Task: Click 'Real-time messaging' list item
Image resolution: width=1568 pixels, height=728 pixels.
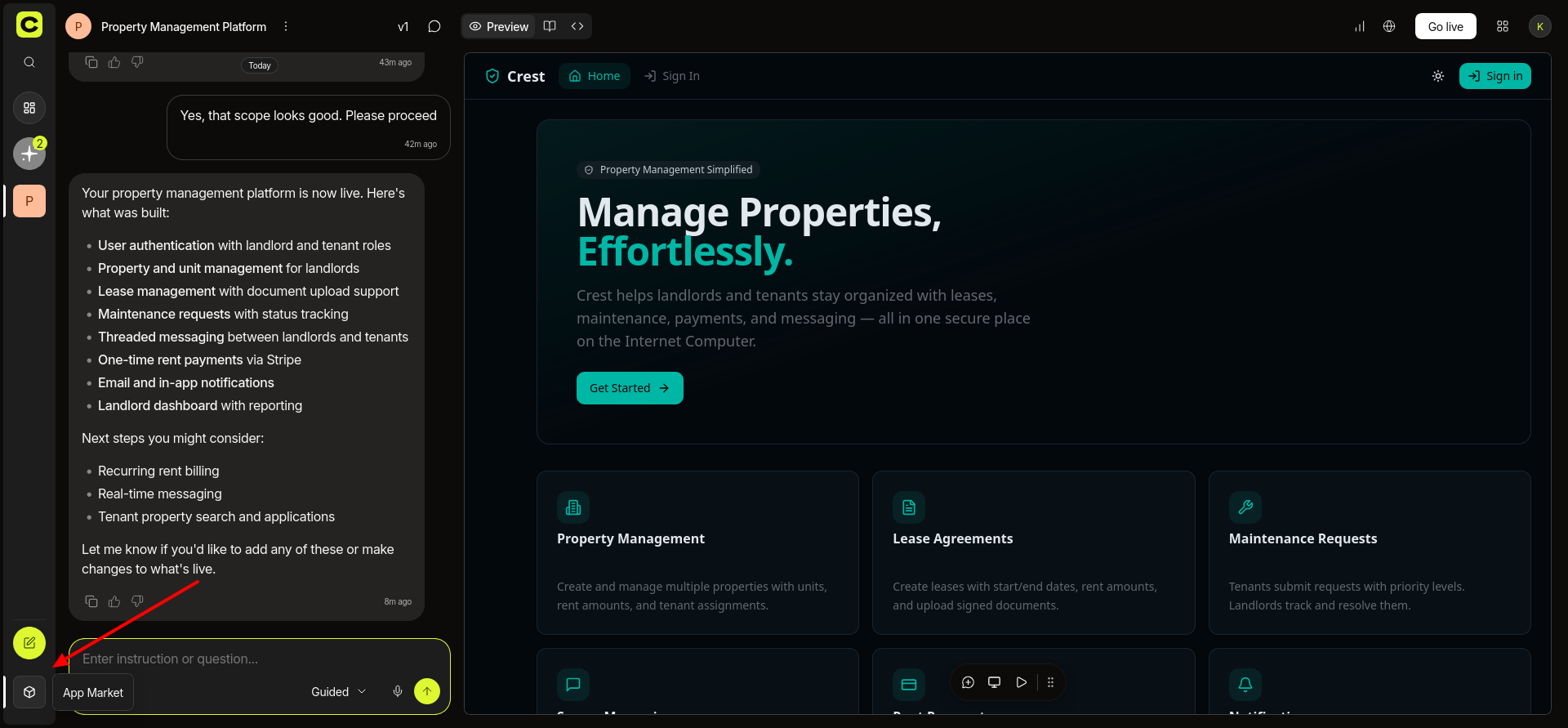Action: pos(160,494)
